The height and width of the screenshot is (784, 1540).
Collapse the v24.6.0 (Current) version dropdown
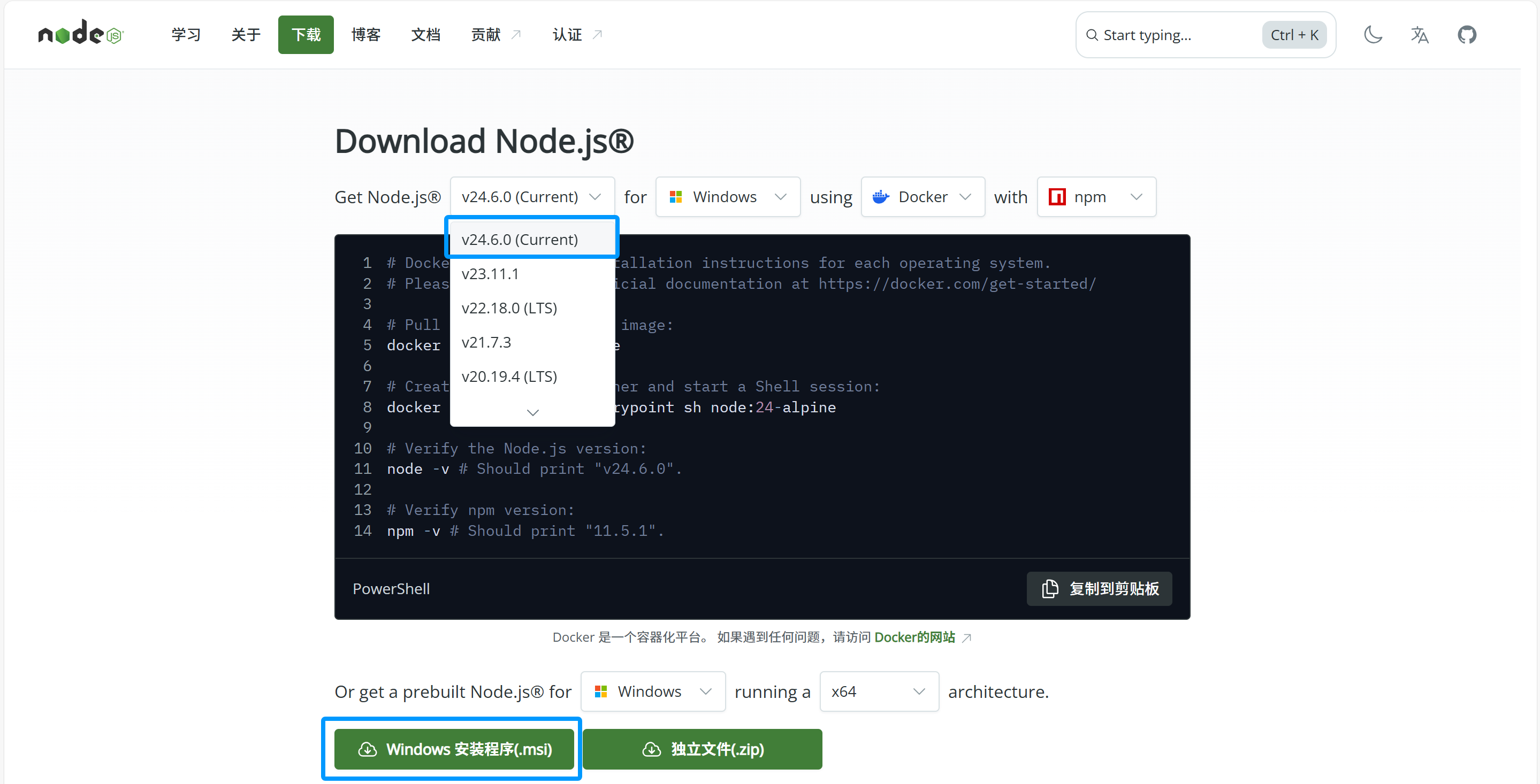click(532, 197)
